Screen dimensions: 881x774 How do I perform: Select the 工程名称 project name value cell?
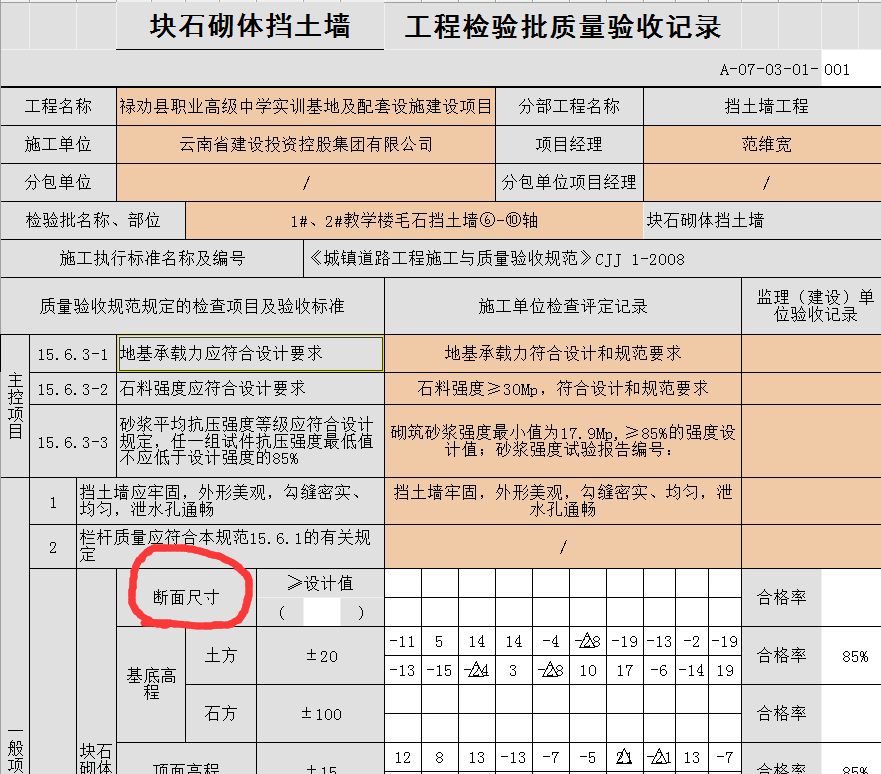pos(305,106)
